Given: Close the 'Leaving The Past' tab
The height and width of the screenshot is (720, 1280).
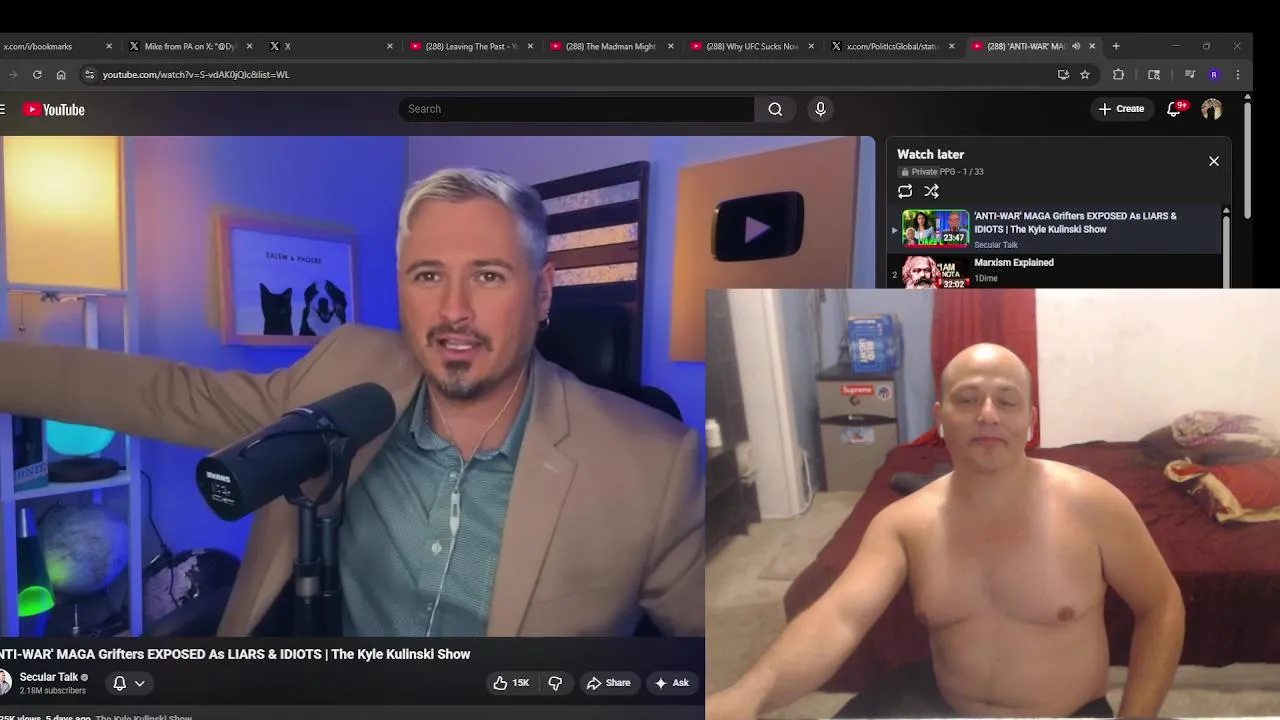Looking at the screenshot, I should click(530, 46).
